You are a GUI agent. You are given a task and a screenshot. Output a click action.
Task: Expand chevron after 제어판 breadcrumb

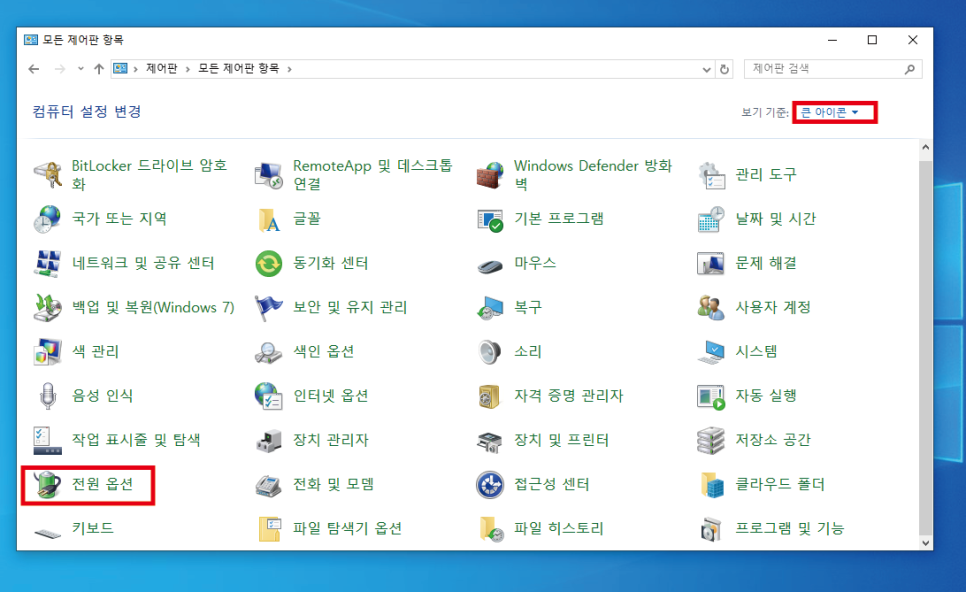tap(187, 69)
